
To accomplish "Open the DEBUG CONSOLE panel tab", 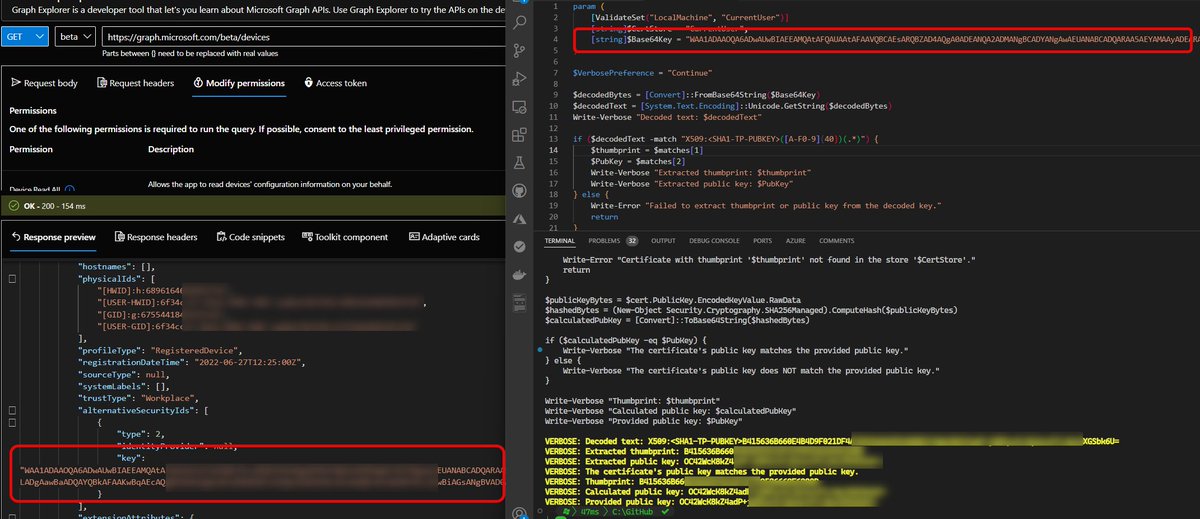I will point(714,241).
